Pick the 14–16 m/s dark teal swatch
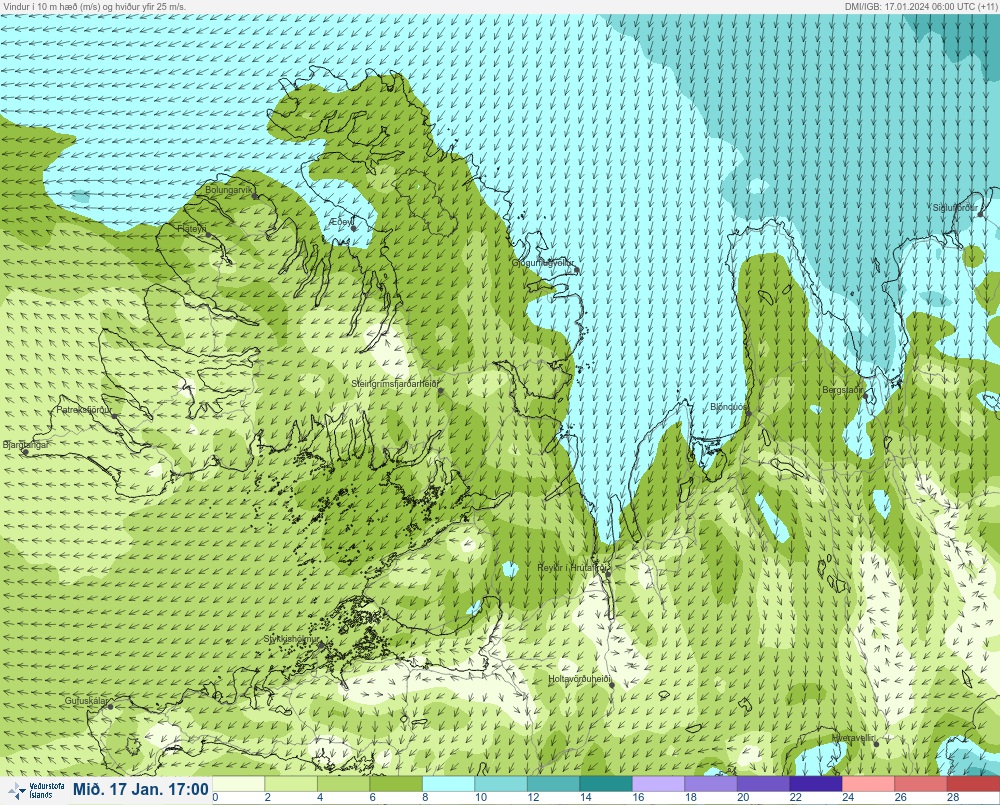Viewport: 1000px width, 805px height. point(606,783)
